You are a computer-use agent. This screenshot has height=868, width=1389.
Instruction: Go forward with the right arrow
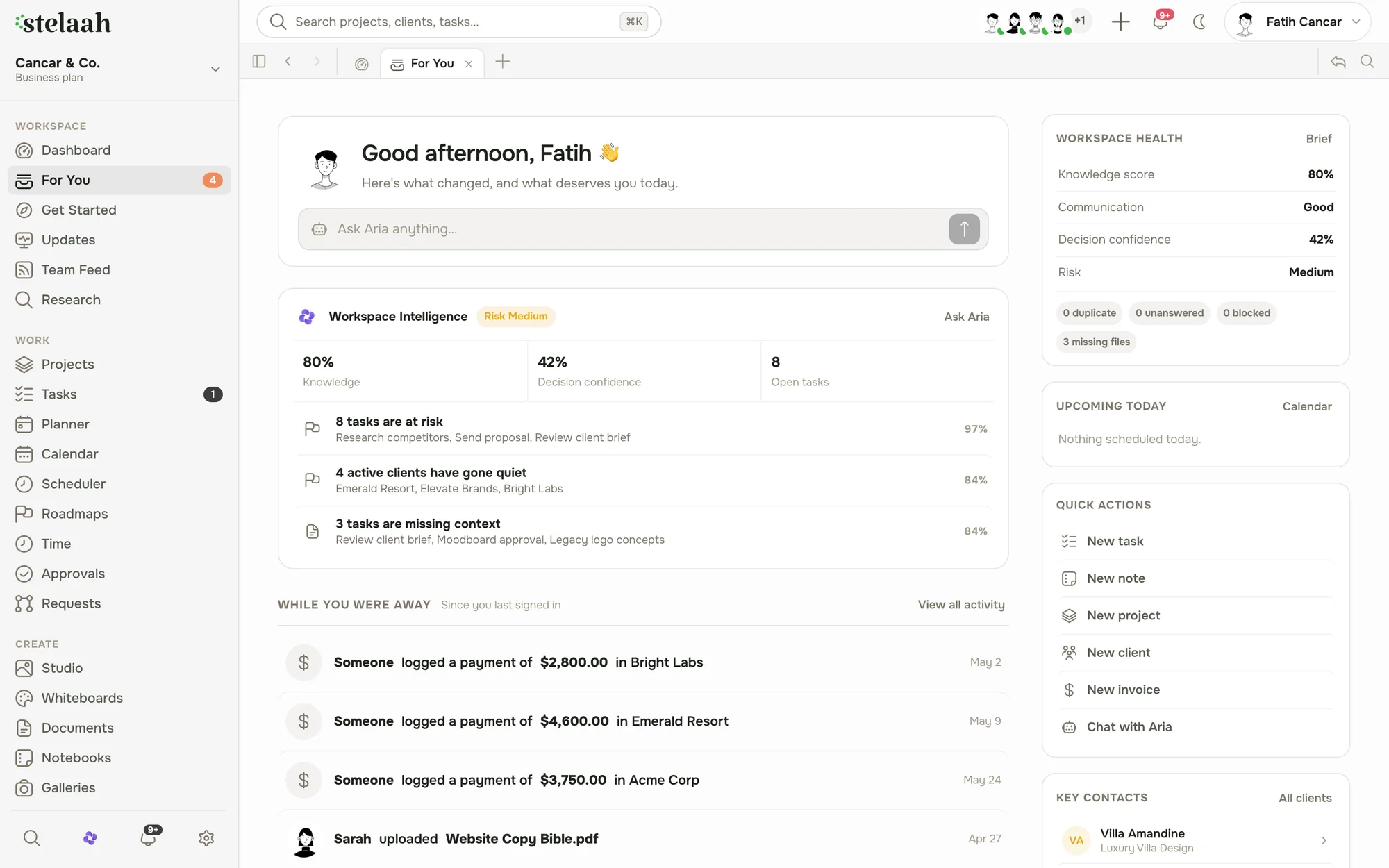(317, 62)
